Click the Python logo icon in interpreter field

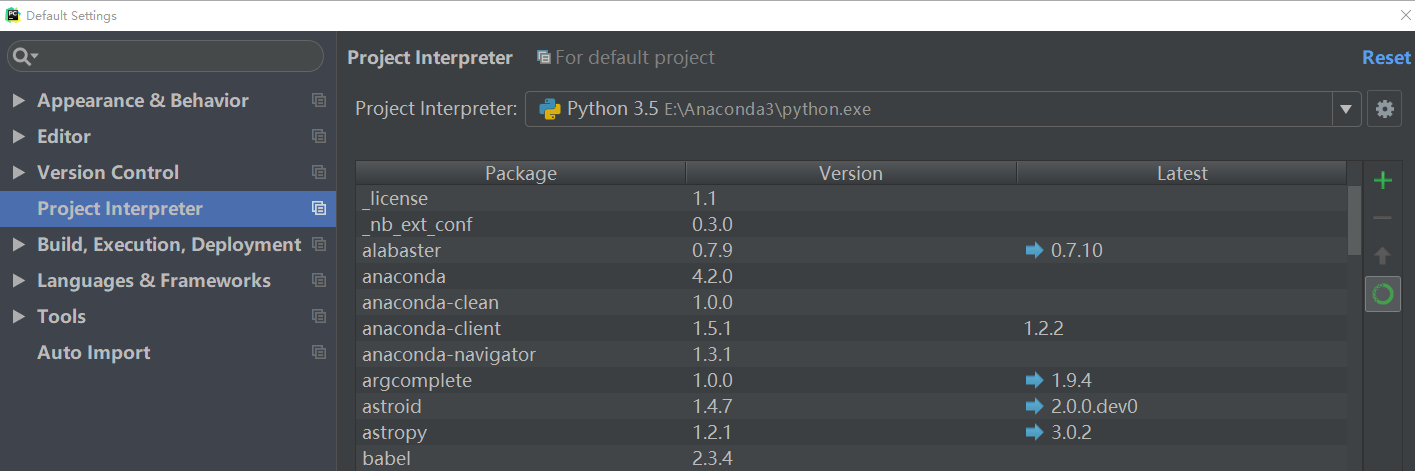[x=549, y=109]
